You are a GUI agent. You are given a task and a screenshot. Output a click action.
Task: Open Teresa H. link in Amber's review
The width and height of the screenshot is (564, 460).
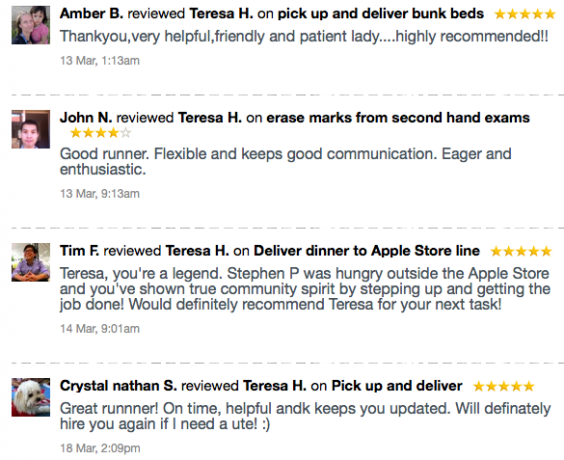[221, 14]
